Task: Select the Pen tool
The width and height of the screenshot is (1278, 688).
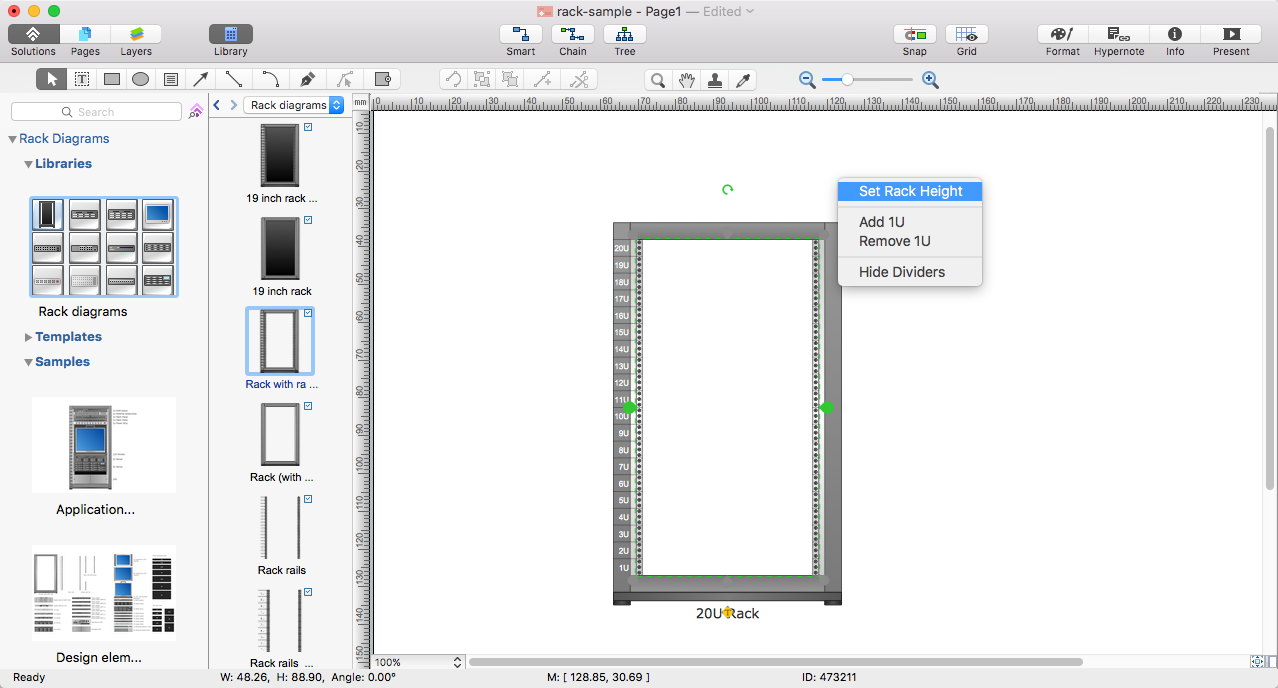Action: 308,80
